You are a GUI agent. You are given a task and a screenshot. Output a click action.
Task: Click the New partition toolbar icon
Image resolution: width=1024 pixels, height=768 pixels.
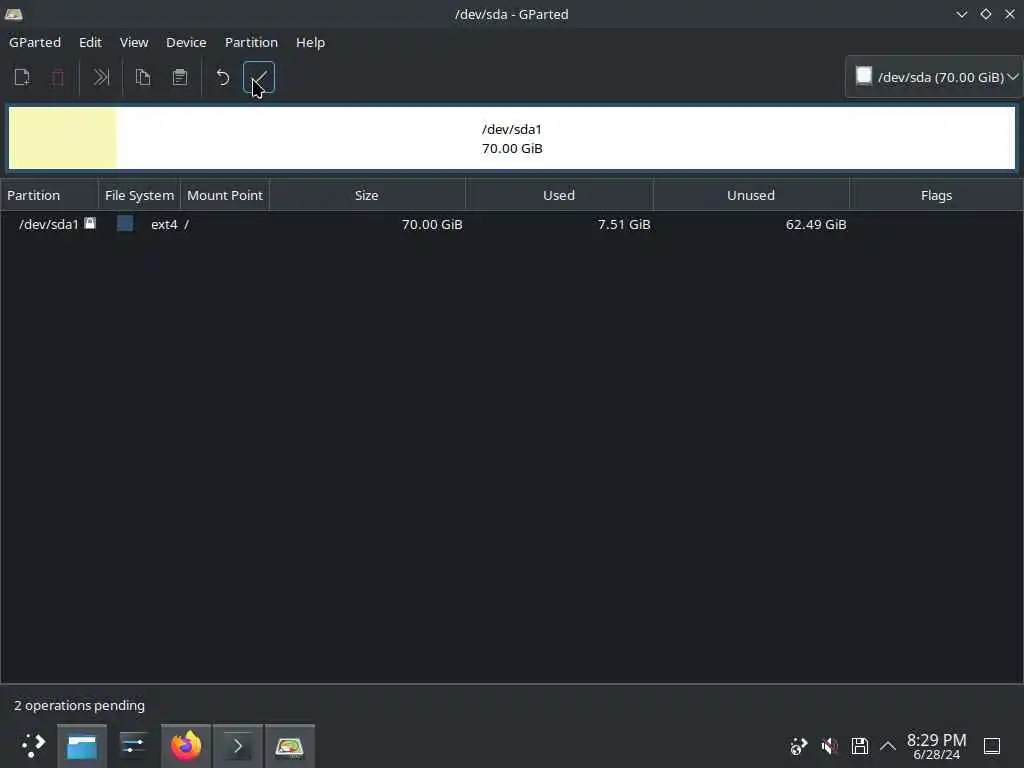[22, 77]
